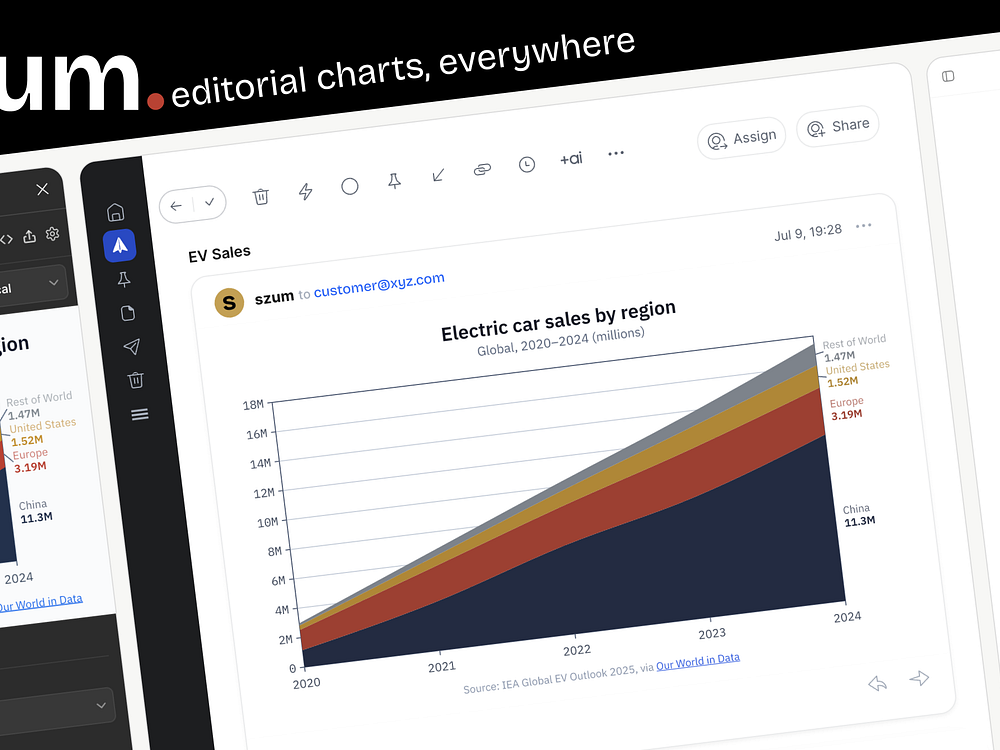
Task: Click the Rest of World 1.47M label
Action: click(x=854, y=348)
